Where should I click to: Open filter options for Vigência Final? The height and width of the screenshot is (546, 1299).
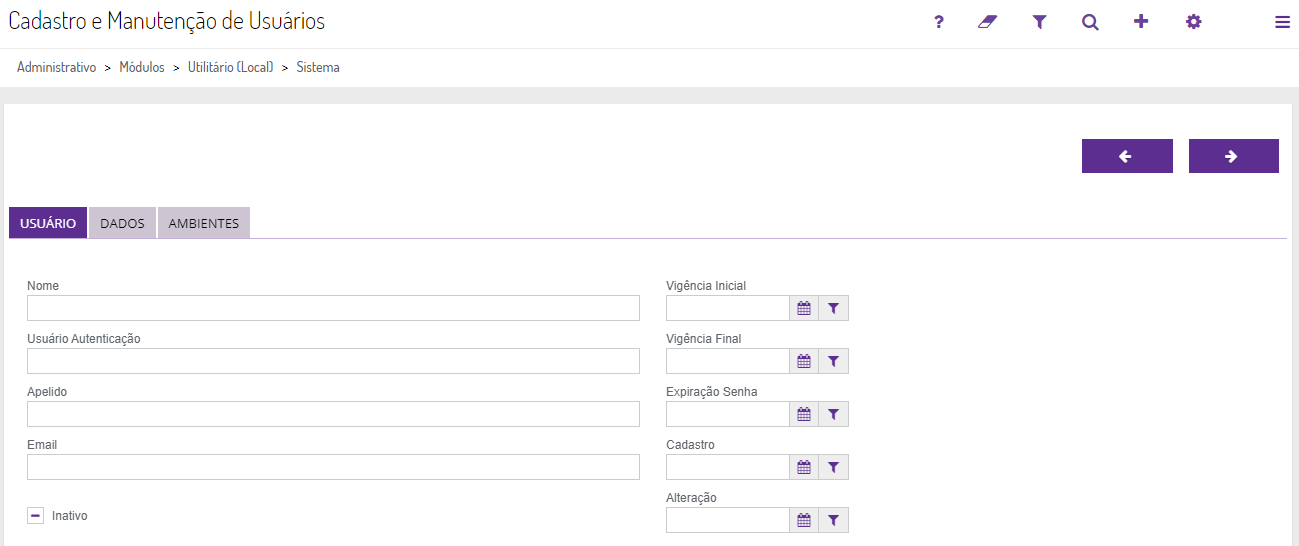(x=833, y=361)
